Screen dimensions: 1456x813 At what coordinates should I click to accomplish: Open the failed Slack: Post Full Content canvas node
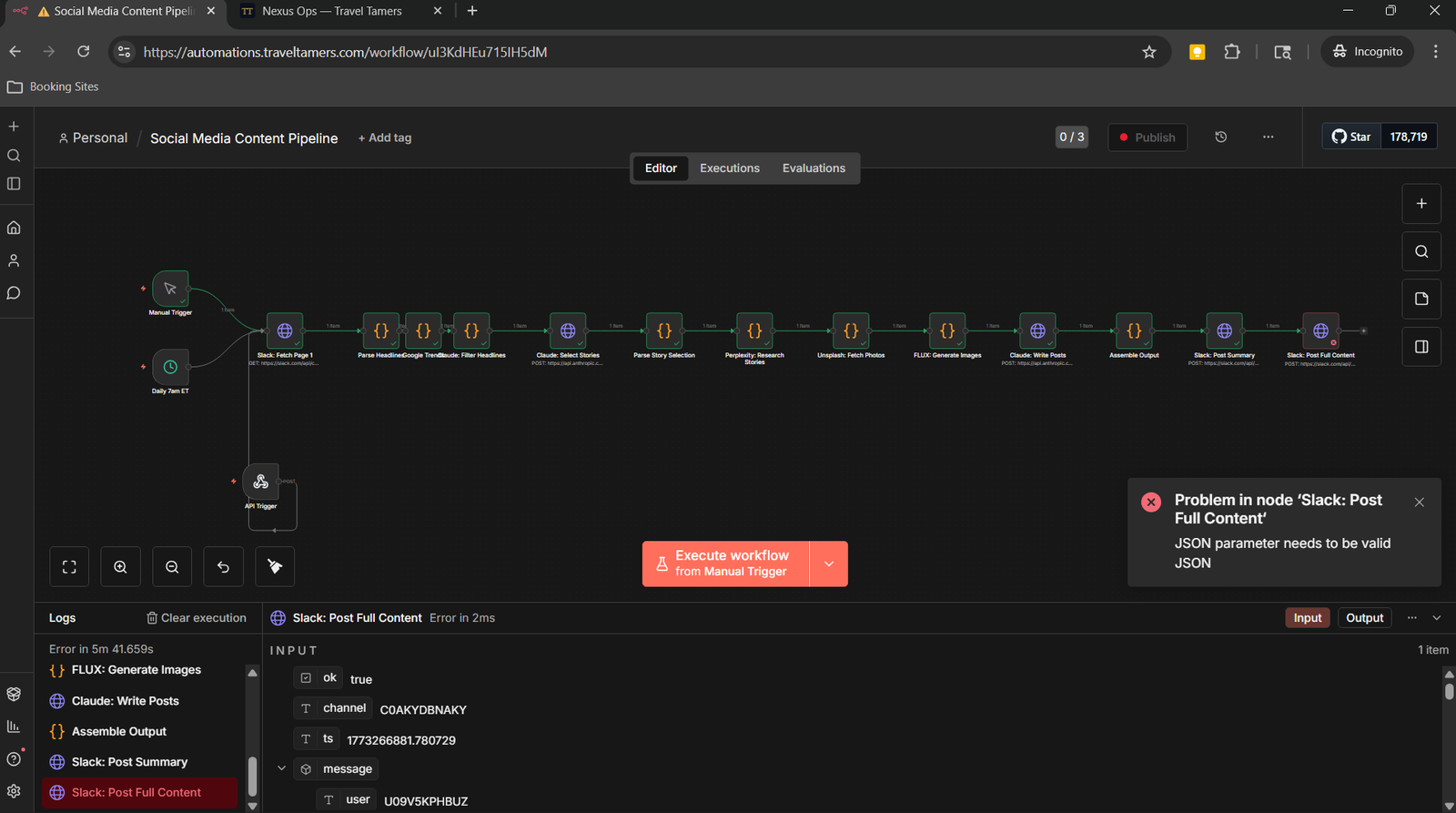coord(1320,331)
